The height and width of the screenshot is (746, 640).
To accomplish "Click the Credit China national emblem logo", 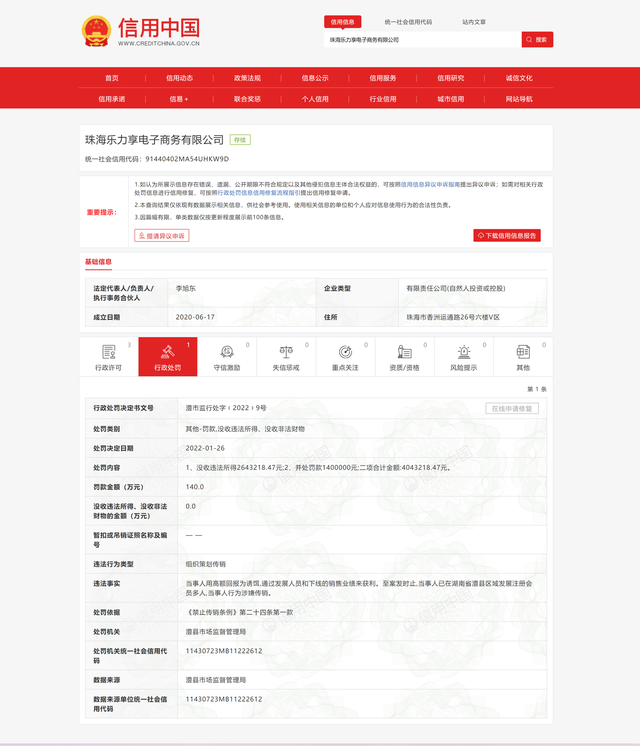I will 97,31.
